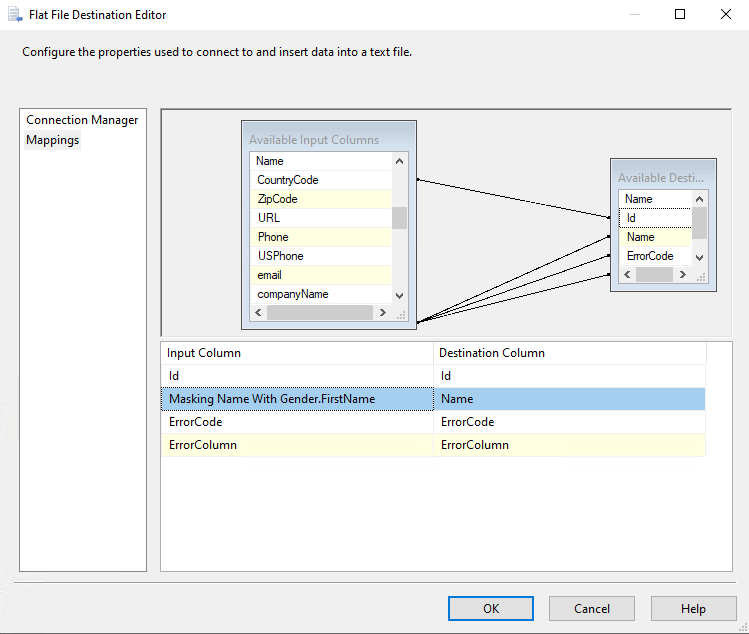Pick the email input column
Viewport: 749px width, 634px height.
269,275
